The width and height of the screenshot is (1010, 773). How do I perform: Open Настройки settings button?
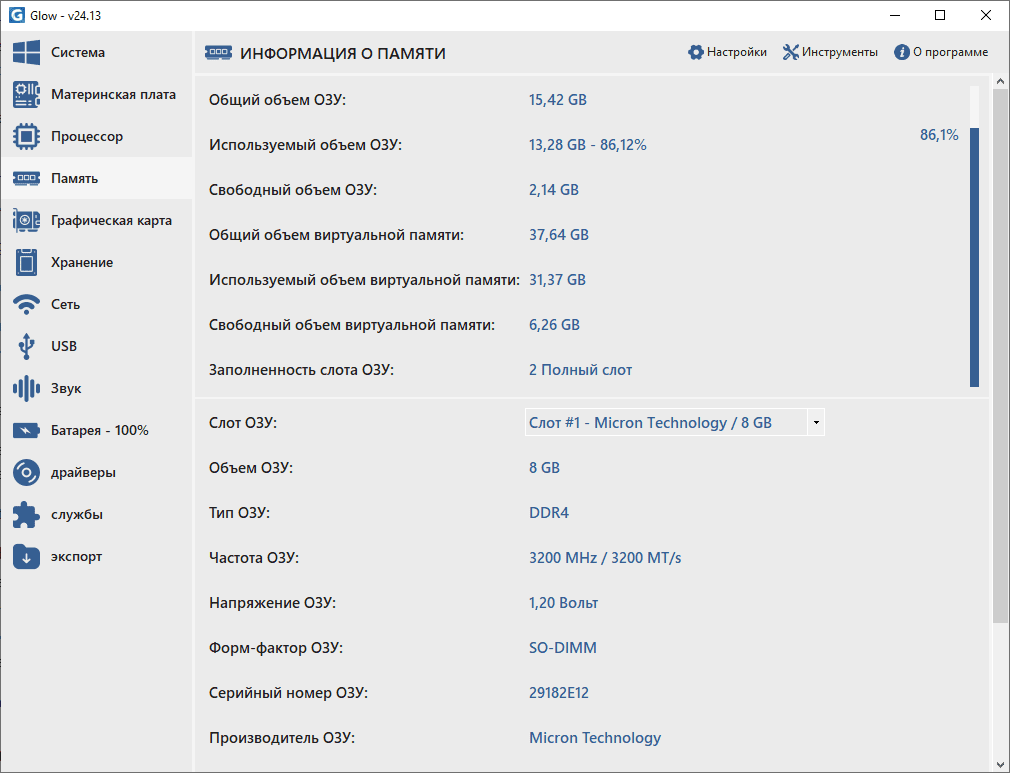coord(727,53)
